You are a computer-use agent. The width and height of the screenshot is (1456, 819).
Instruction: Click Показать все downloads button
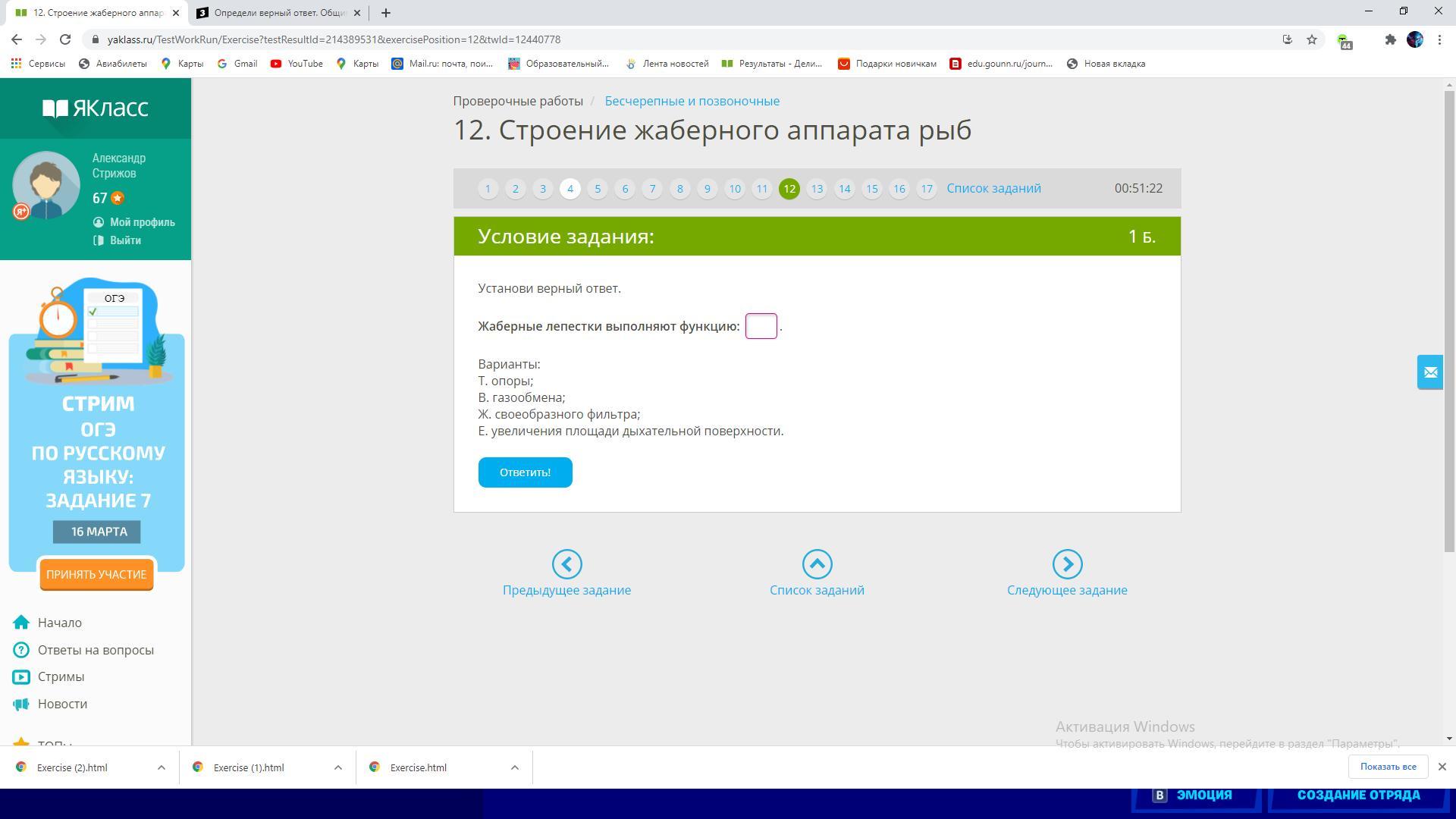click(x=1388, y=767)
